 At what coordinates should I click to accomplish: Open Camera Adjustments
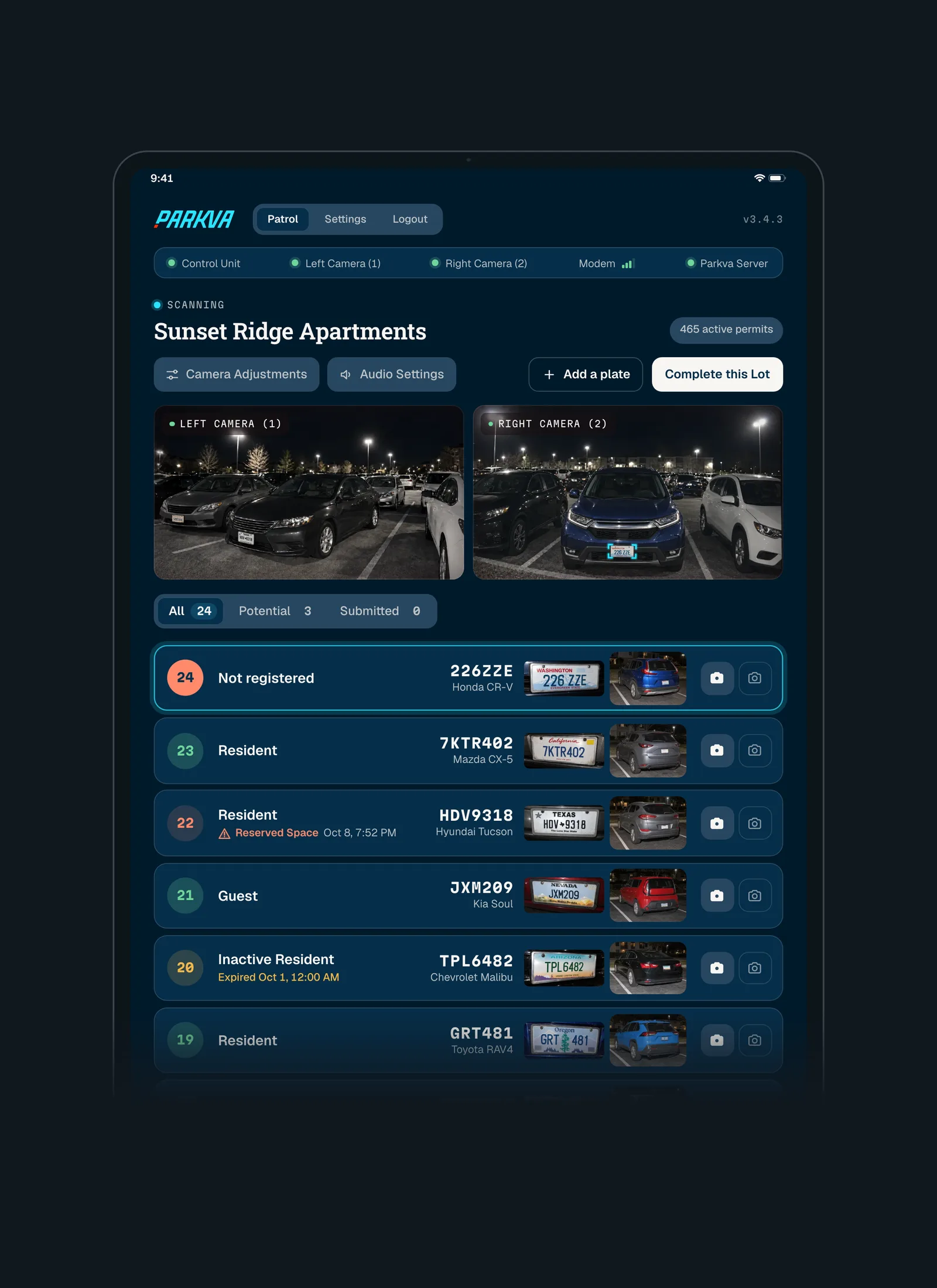click(x=237, y=374)
